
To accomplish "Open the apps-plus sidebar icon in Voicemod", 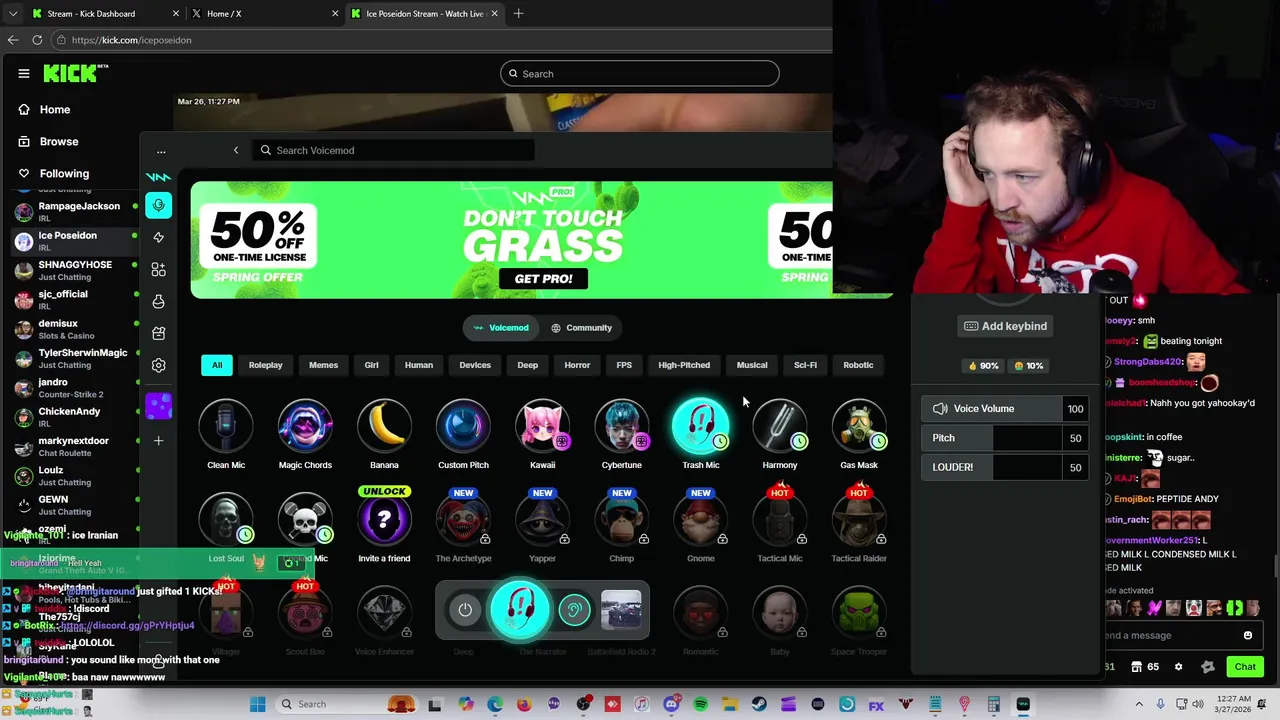I will pyautogui.click(x=158, y=269).
